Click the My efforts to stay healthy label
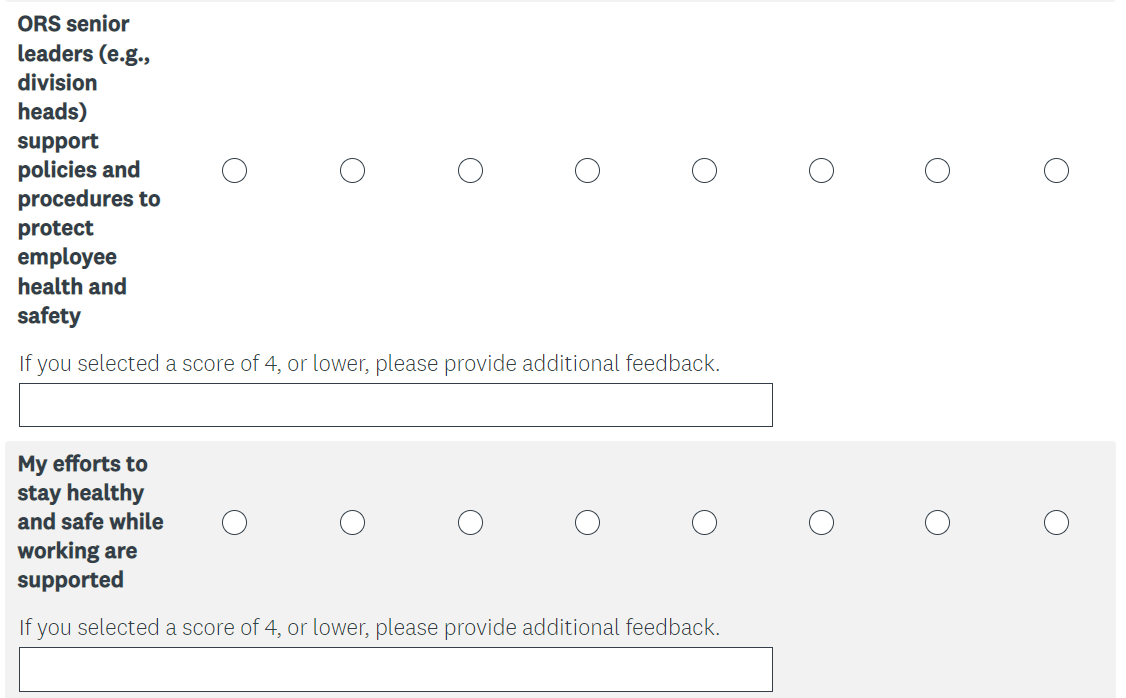1126x698 pixels. tap(90, 522)
